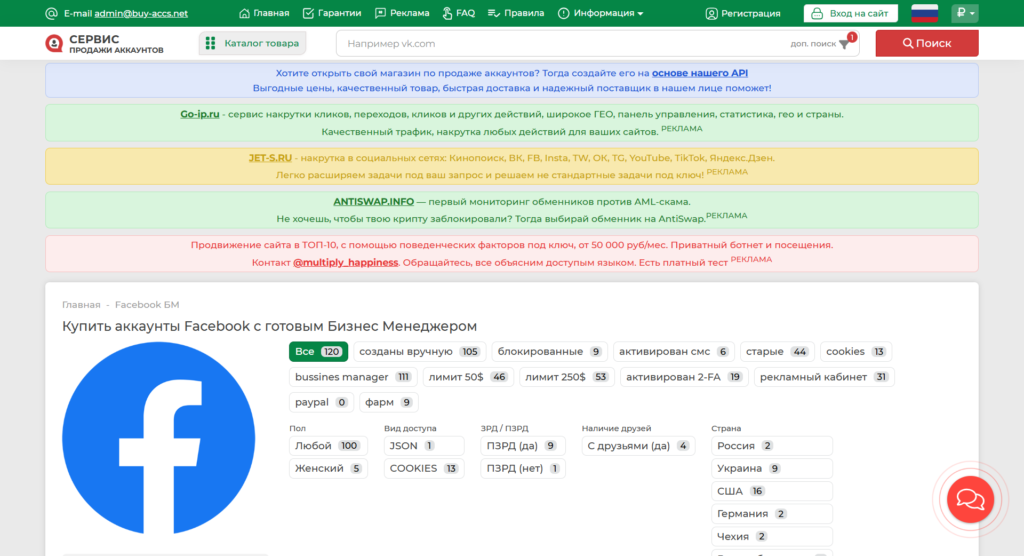Filter by country Россия

[x=771, y=446]
